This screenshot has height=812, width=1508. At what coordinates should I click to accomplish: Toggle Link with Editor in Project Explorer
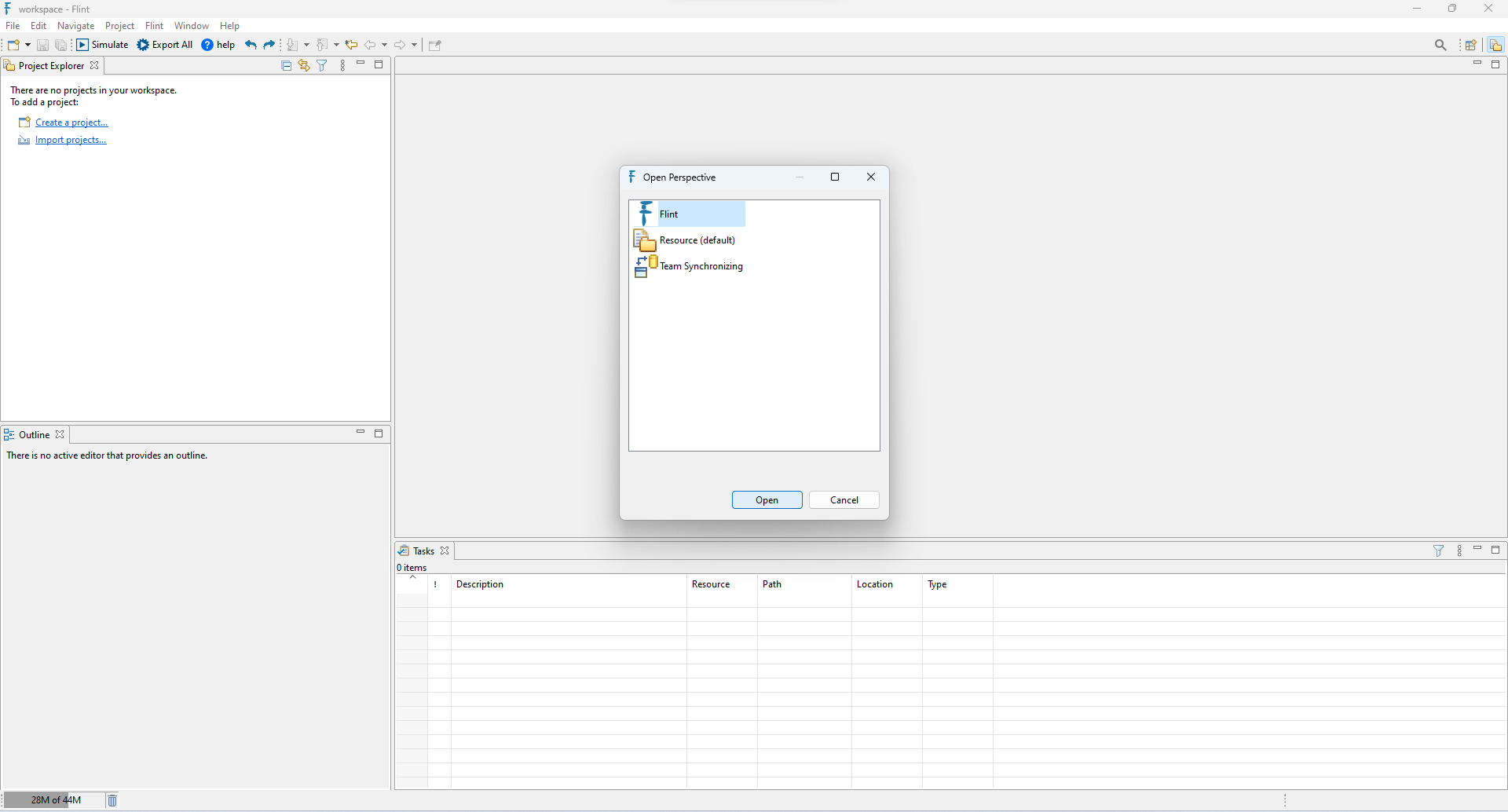click(x=304, y=65)
